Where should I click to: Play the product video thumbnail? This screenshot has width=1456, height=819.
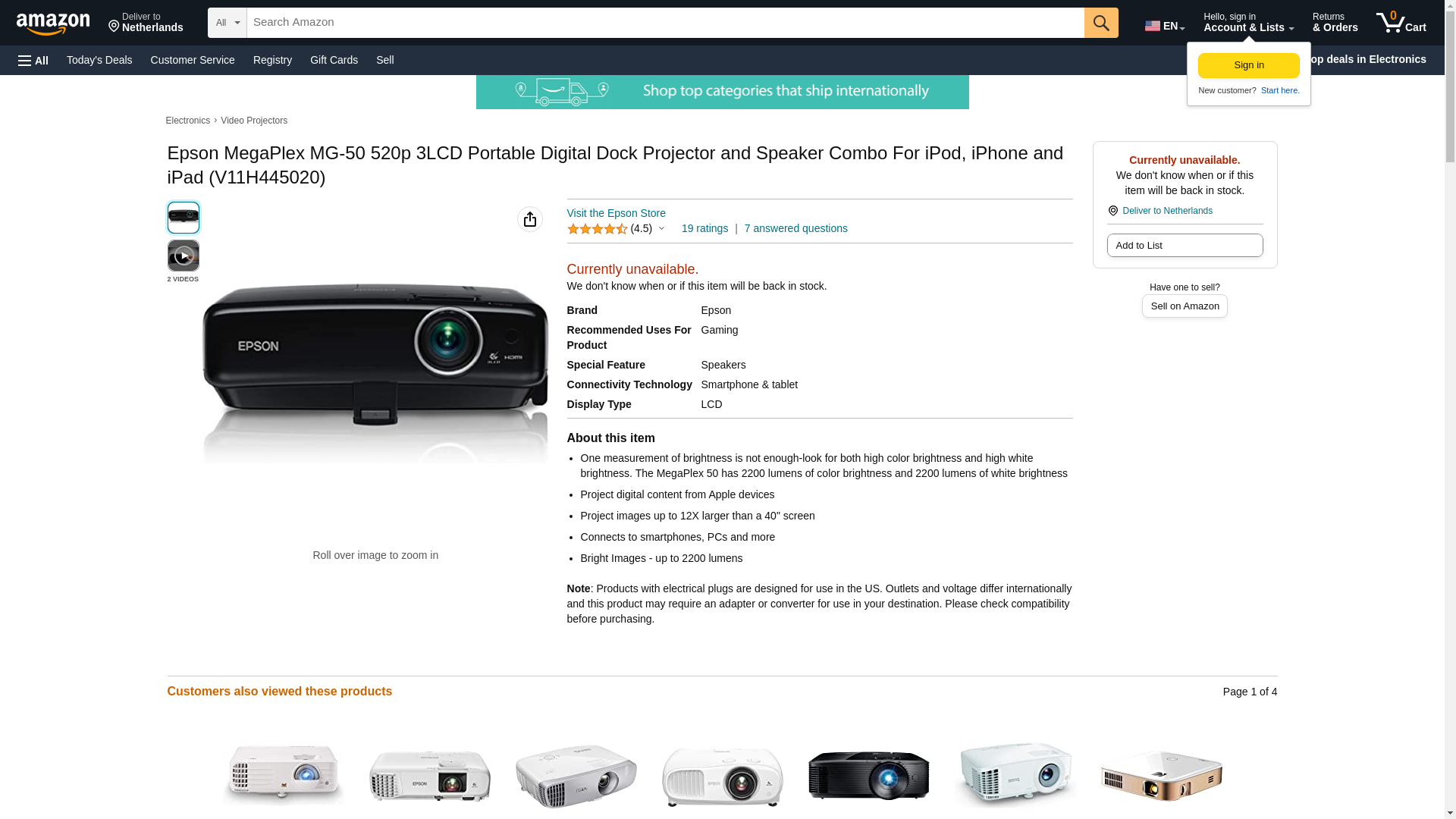[x=184, y=256]
